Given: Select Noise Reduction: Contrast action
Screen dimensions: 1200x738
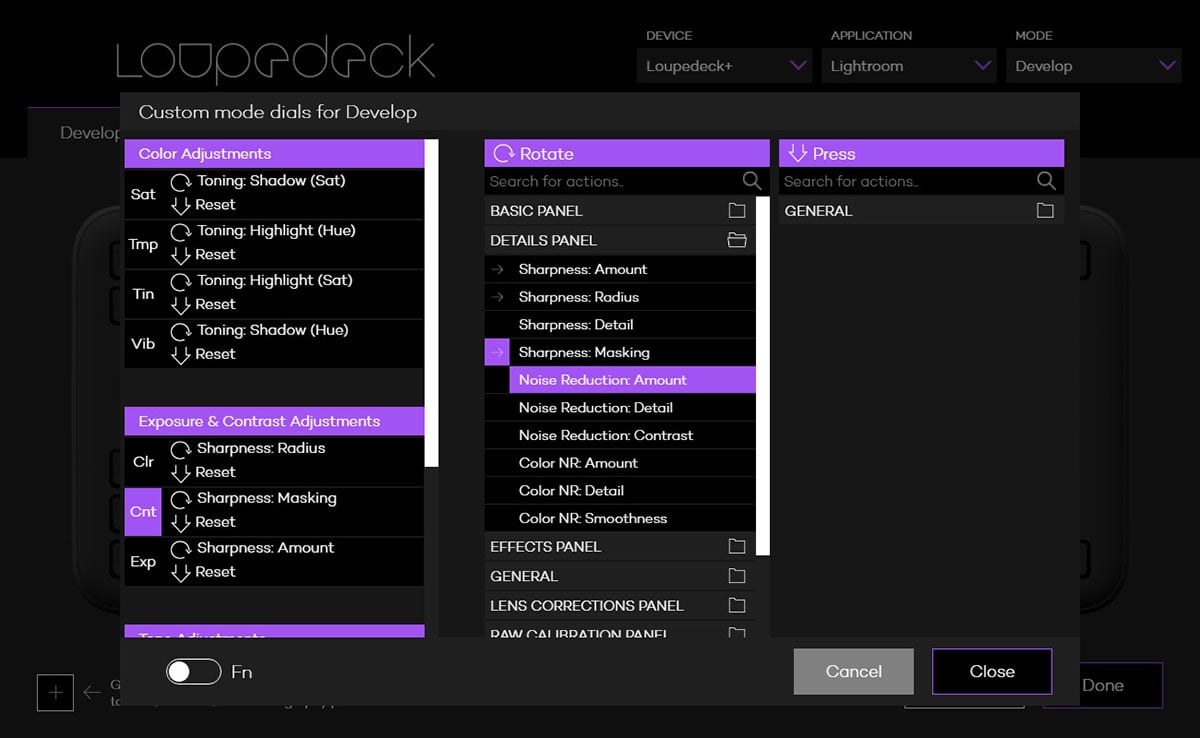Looking at the screenshot, I should coord(620,435).
